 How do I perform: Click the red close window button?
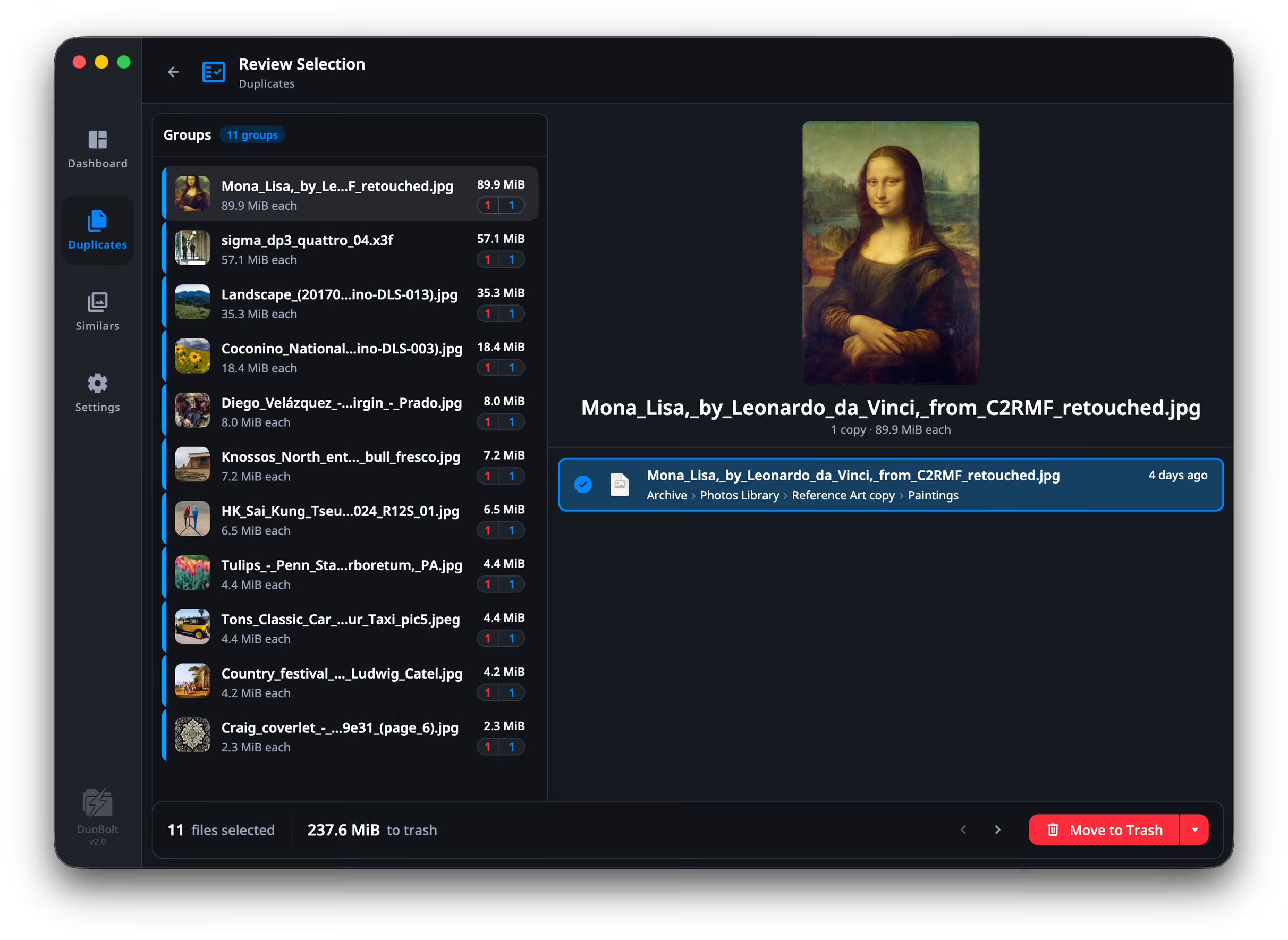tap(80, 62)
